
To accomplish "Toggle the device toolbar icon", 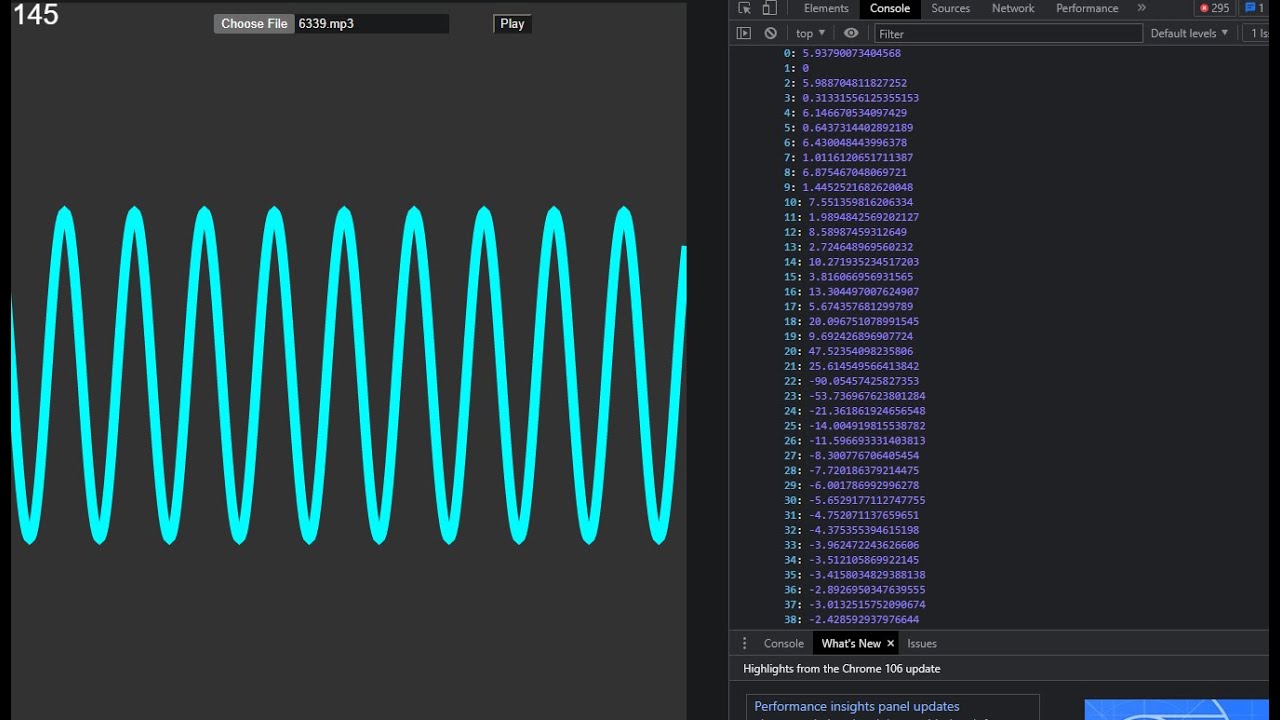I will pyautogui.click(x=769, y=8).
